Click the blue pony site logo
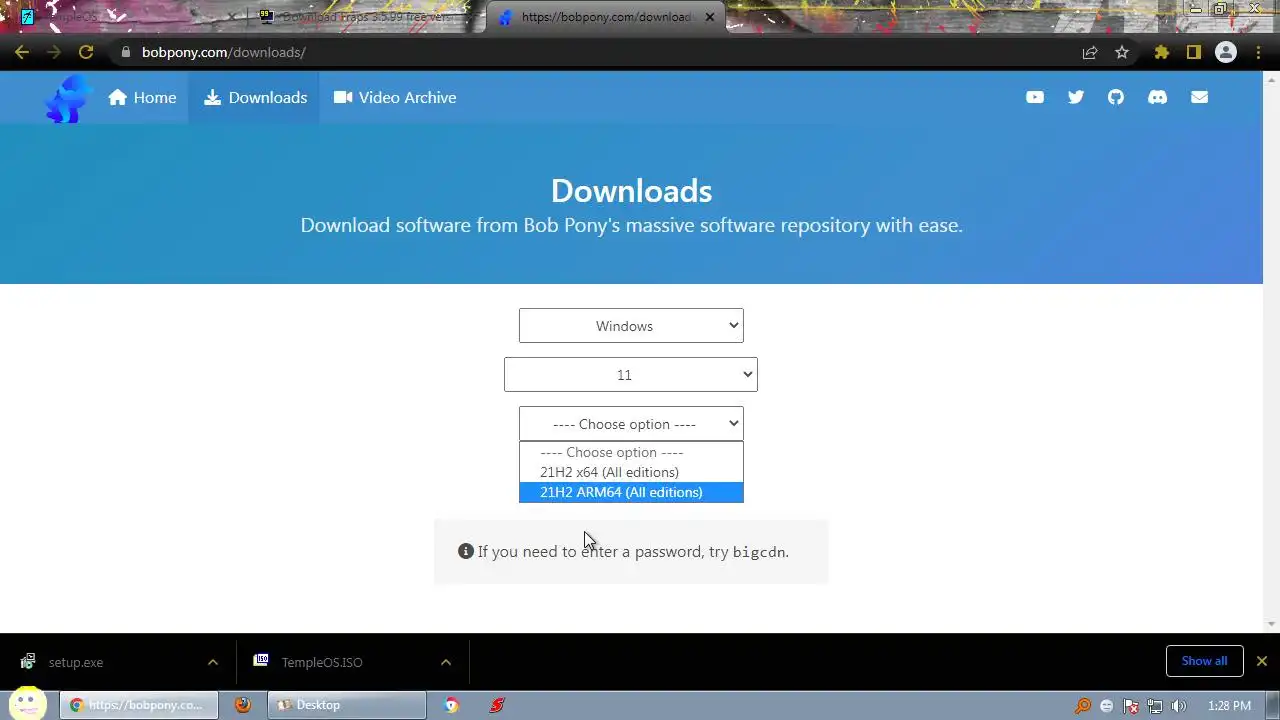The height and width of the screenshot is (720, 1280). (68, 100)
